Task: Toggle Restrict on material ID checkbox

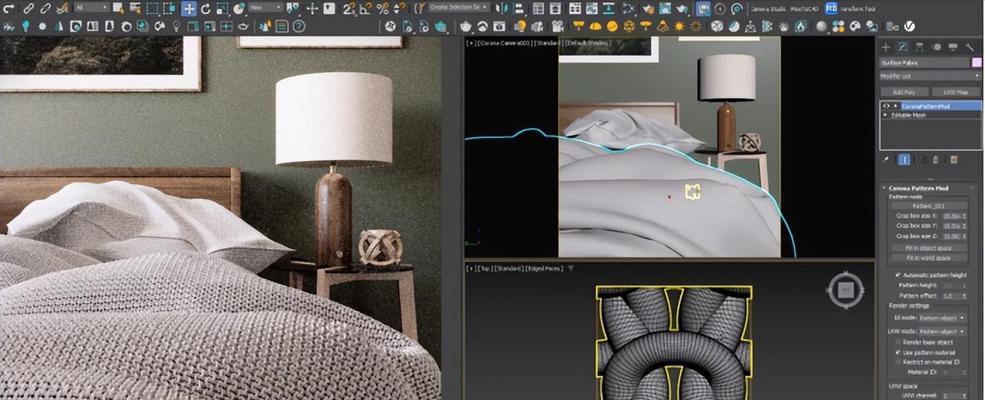Action: click(898, 362)
